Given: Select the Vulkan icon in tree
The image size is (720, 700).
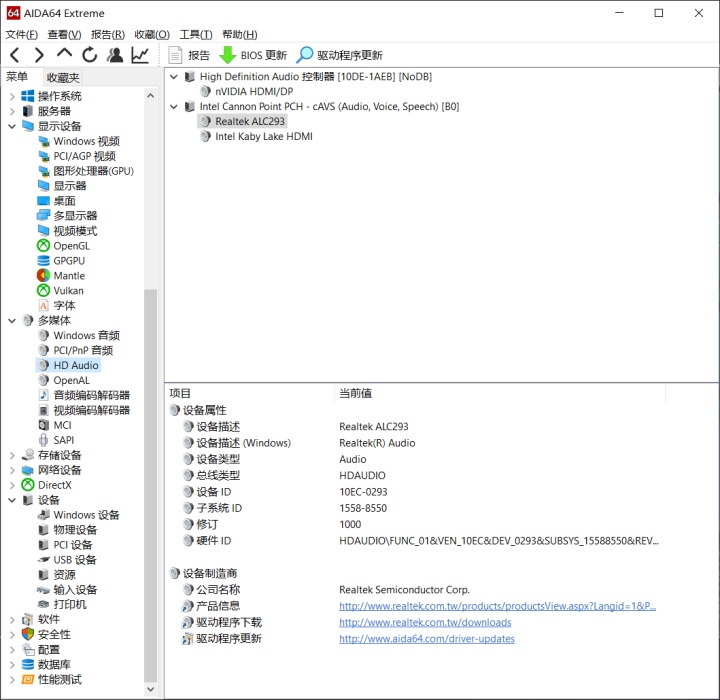Looking at the screenshot, I should click(43, 291).
